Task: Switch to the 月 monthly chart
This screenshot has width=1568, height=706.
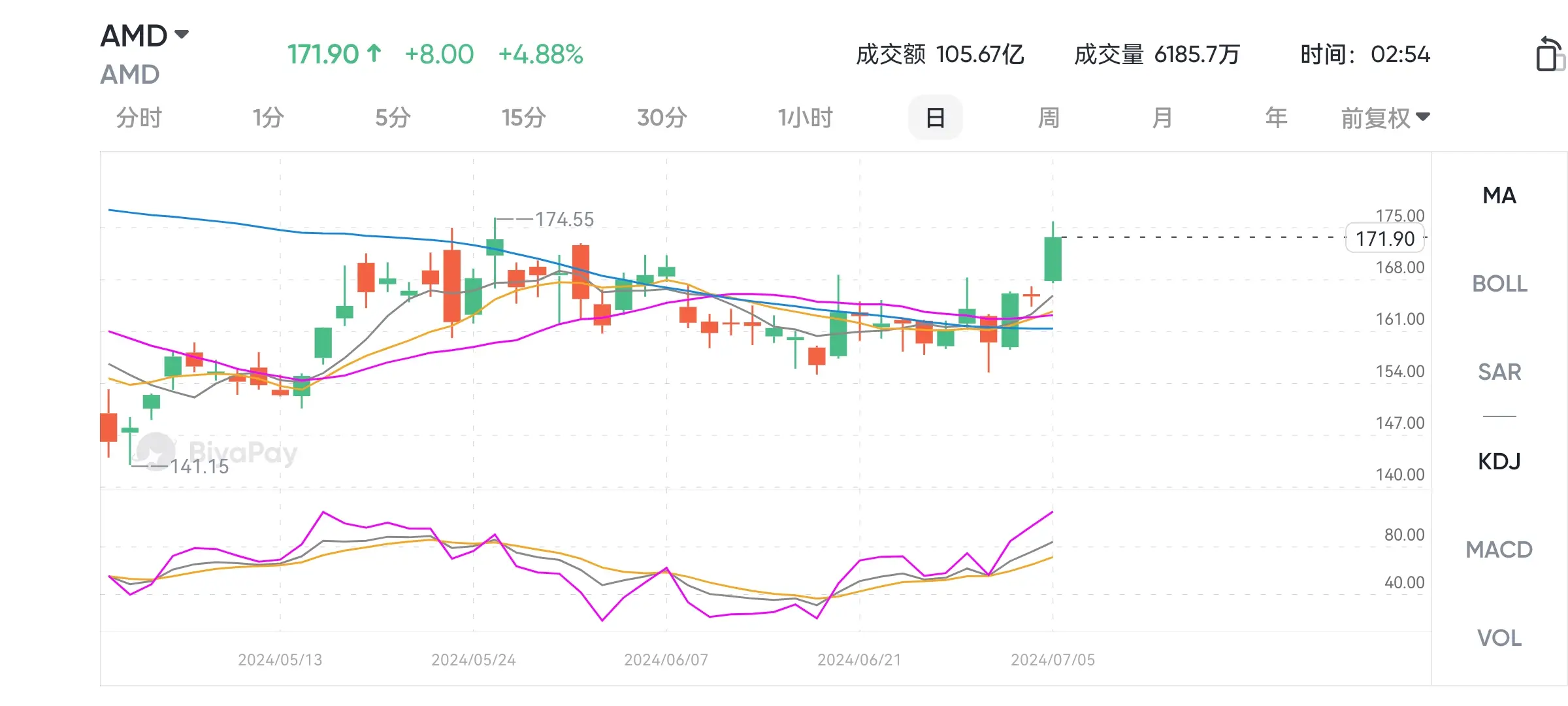Action: pos(1162,118)
